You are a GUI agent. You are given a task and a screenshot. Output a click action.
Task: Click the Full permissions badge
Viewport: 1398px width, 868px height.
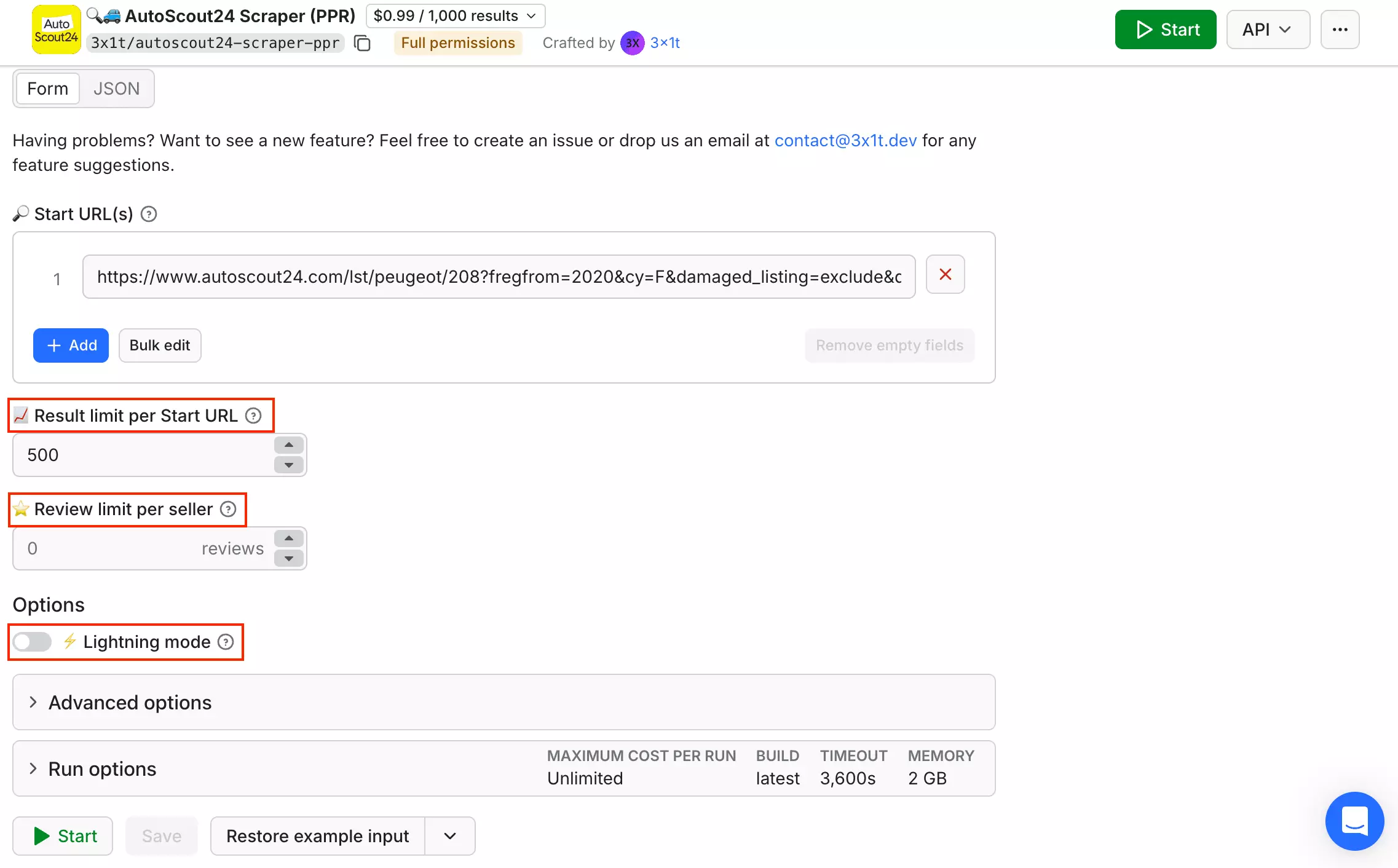point(458,43)
